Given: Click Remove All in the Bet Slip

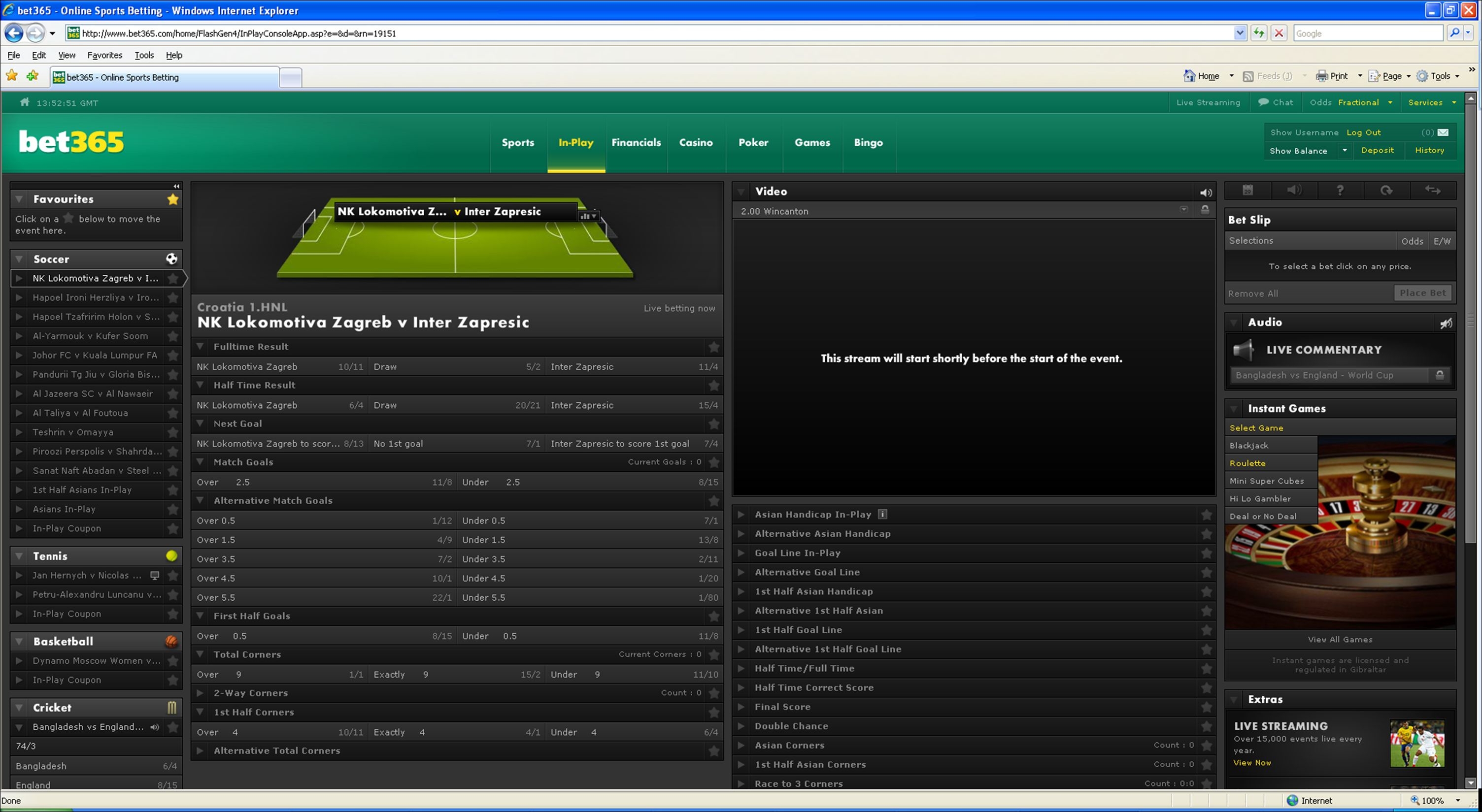Looking at the screenshot, I should (x=1253, y=293).
